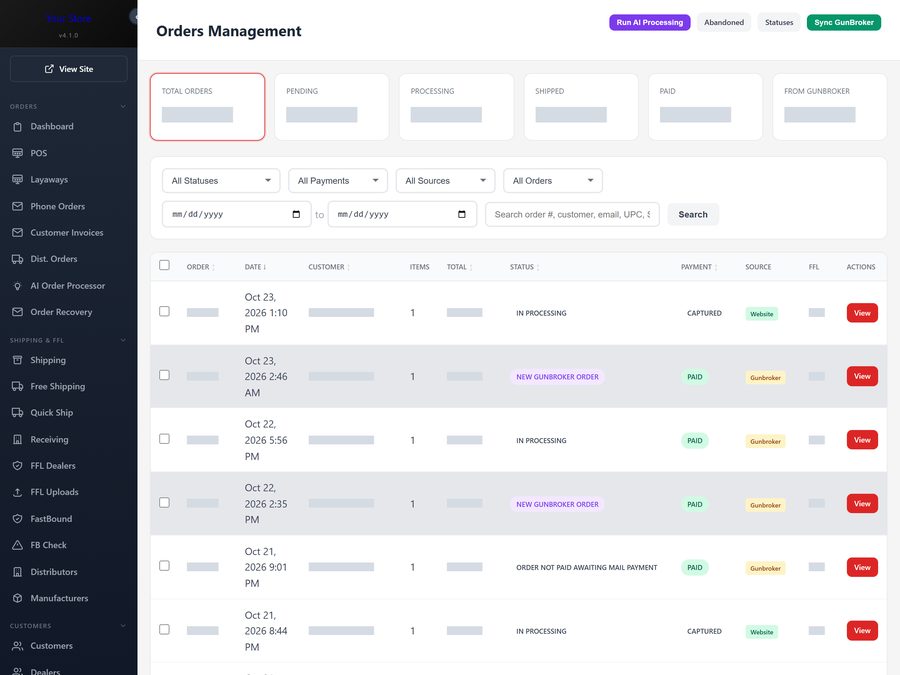900x675 pixels.
Task: Open the Abandoned orders button
Action: 724,22
